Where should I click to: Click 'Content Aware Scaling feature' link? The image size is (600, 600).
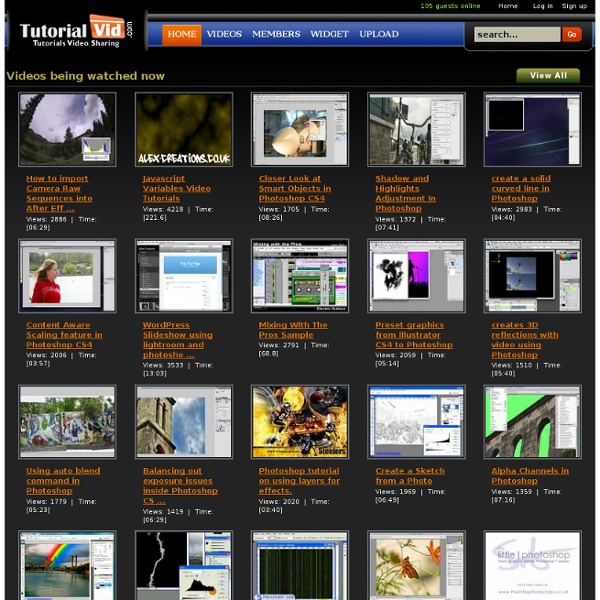pyautogui.click(x=64, y=335)
